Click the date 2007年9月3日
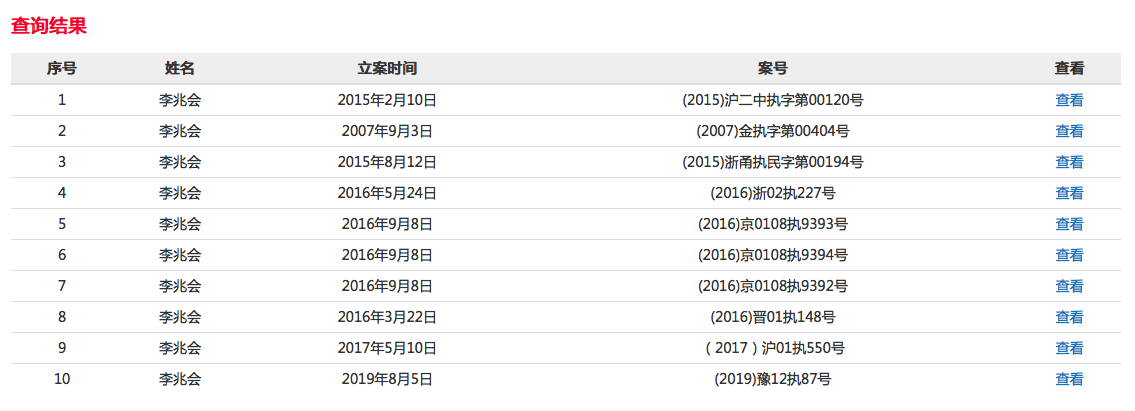 [x=387, y=131]
